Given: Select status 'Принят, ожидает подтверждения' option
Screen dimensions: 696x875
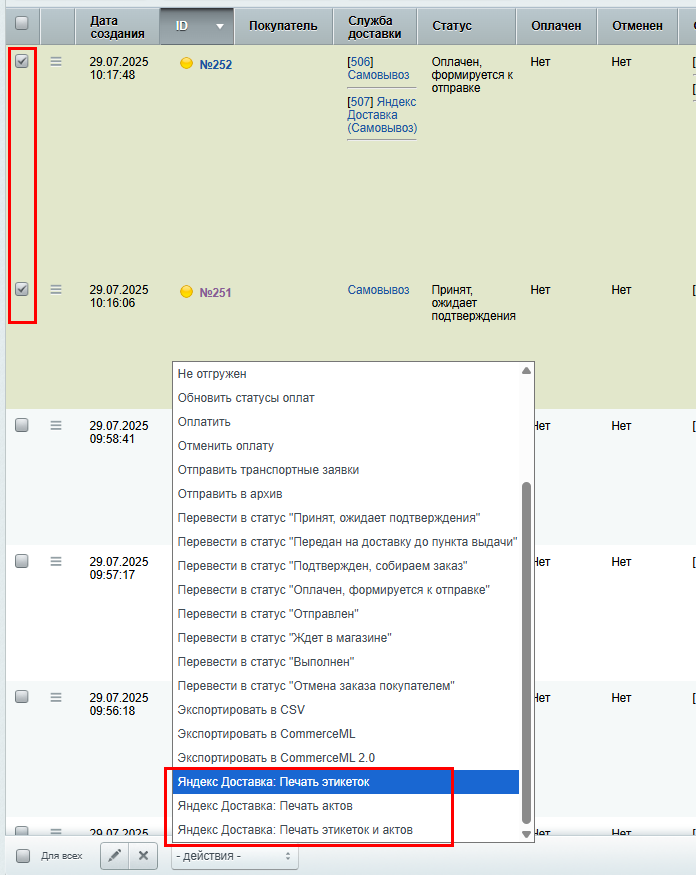Looking at the screenshot, I should pyautogui.click(x=345, y=518).
